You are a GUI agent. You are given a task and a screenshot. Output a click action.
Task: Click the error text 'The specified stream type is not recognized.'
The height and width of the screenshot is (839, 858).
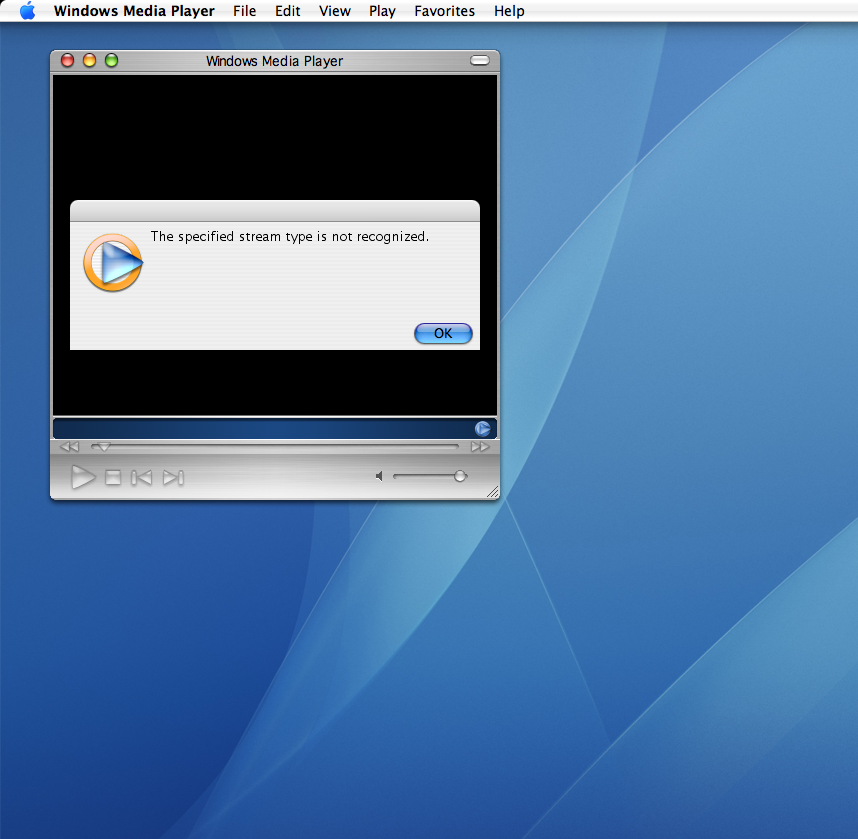pos(290,236)
